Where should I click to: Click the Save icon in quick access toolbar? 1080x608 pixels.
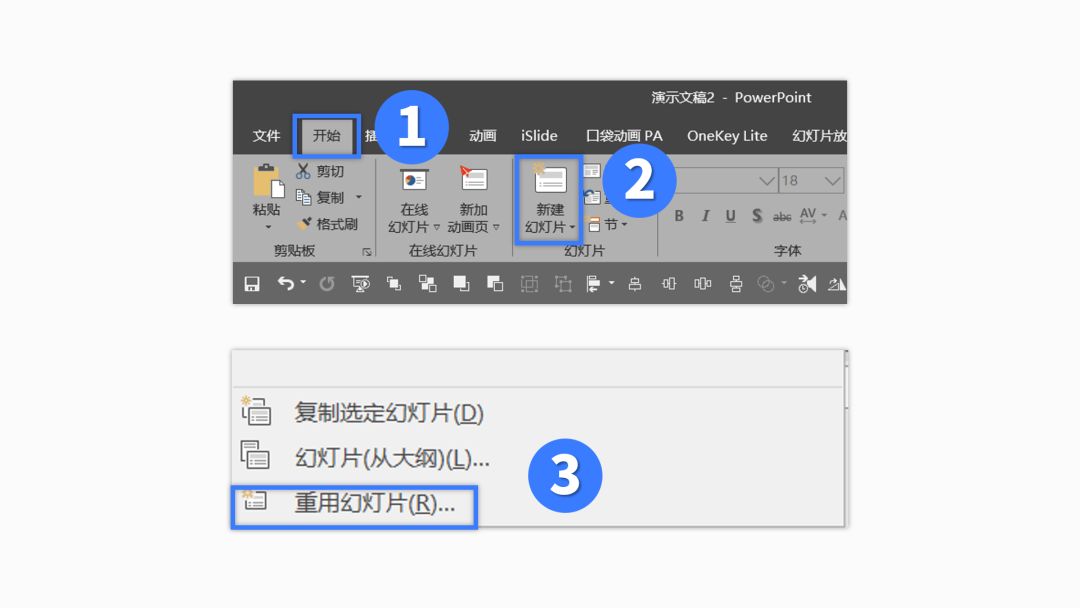click(252, 284)
